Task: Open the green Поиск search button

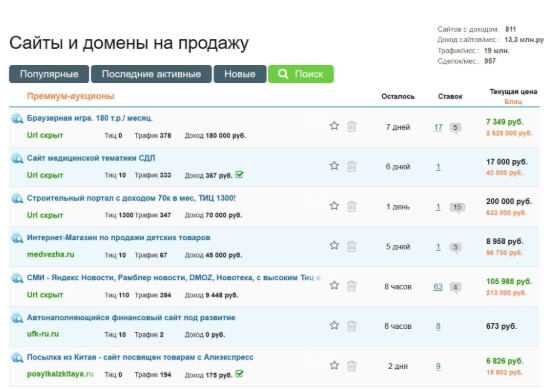Action: tap(301, 74)
